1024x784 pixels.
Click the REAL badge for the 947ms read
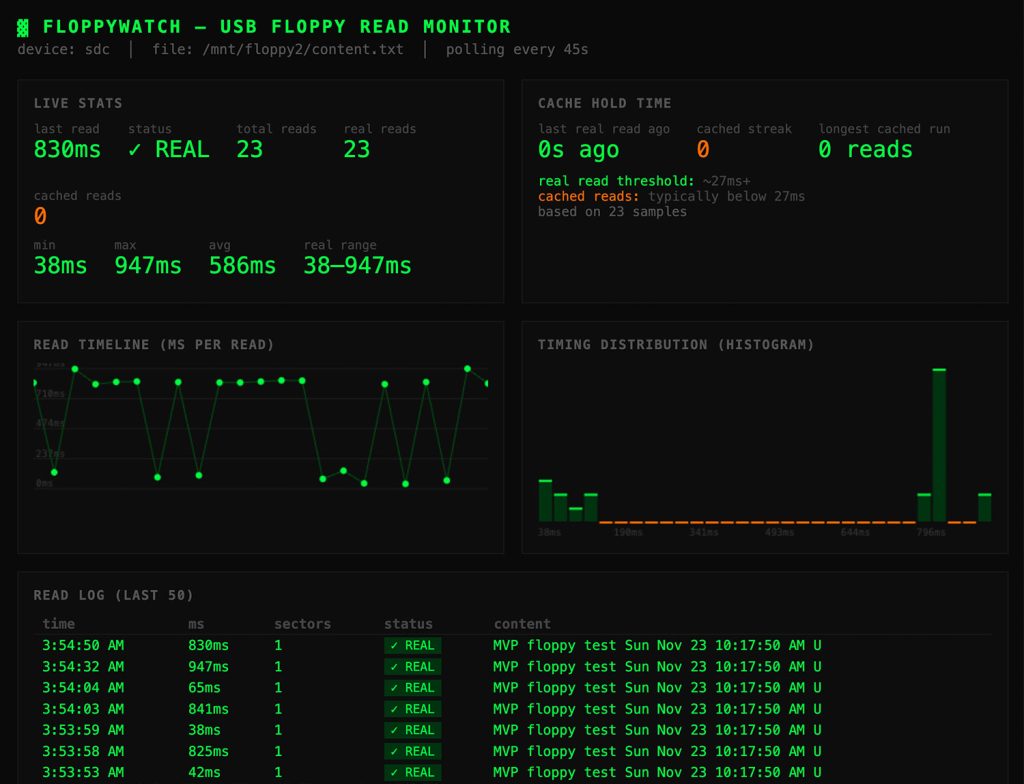click(x=412, y=667)
